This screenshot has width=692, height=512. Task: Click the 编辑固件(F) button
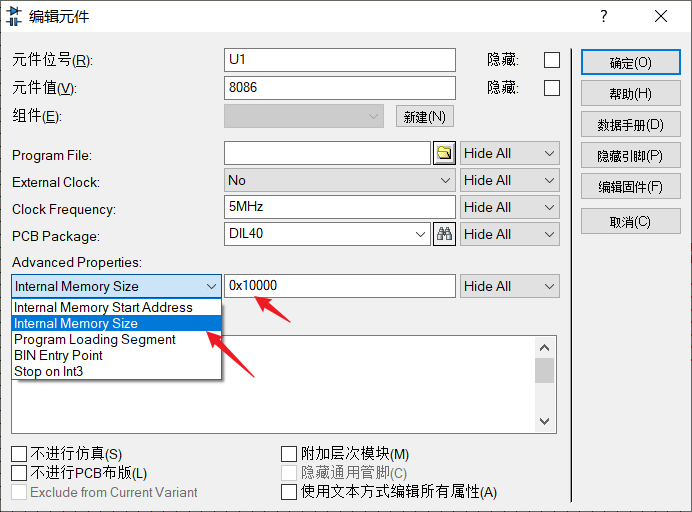pos(630,187)
